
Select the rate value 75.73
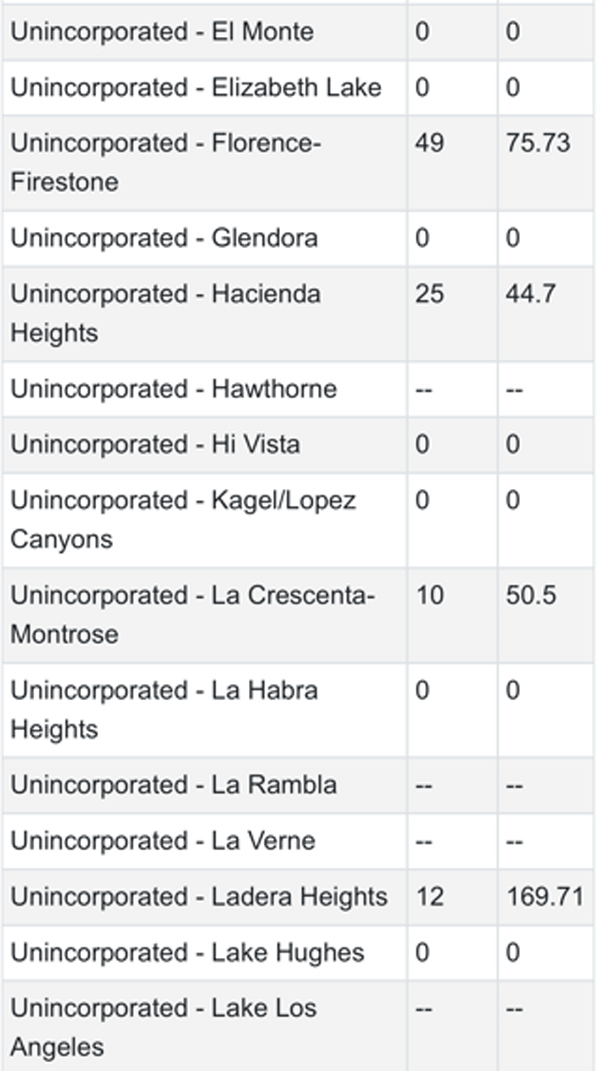click(x=538, y=143)
